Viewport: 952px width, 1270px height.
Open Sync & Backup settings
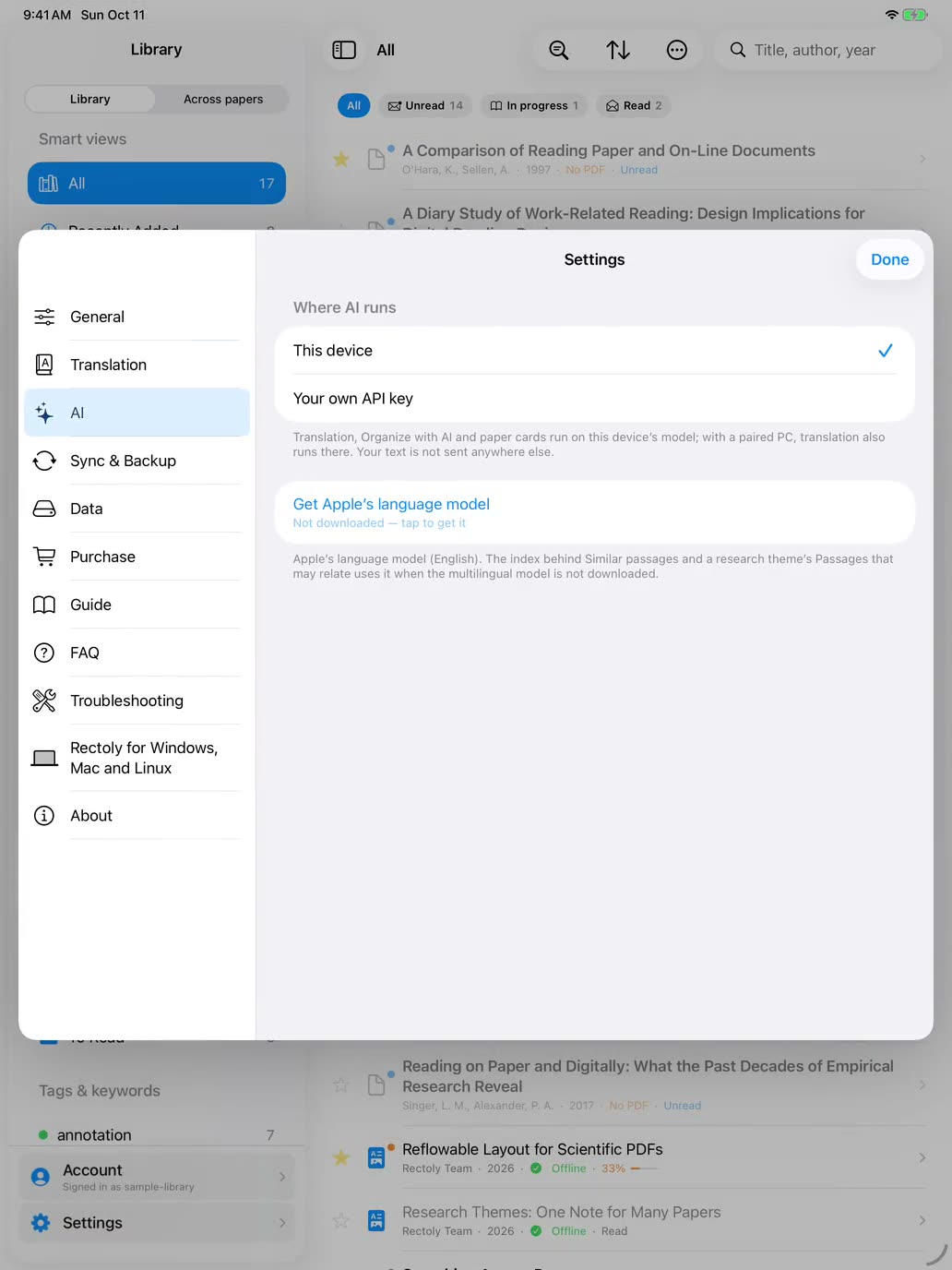click(137, 461)
